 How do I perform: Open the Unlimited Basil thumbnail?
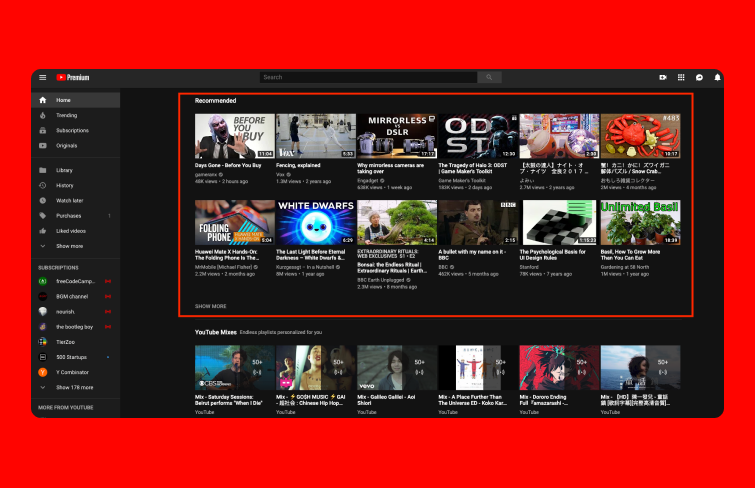(x=640, y=223)
